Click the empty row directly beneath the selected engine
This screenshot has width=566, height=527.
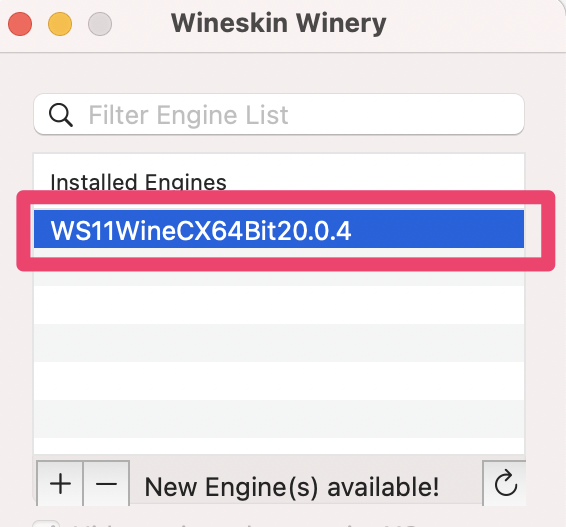coord(279,267)
